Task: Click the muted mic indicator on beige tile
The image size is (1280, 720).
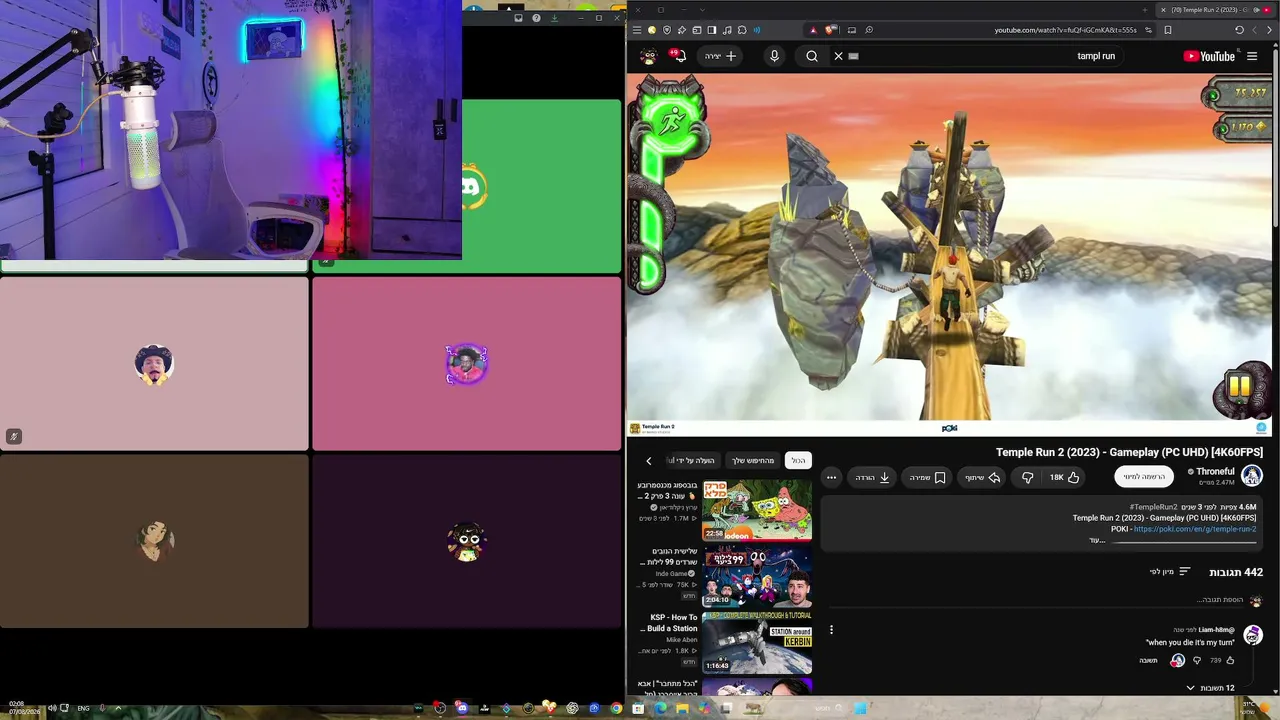Action: (14, 436)
